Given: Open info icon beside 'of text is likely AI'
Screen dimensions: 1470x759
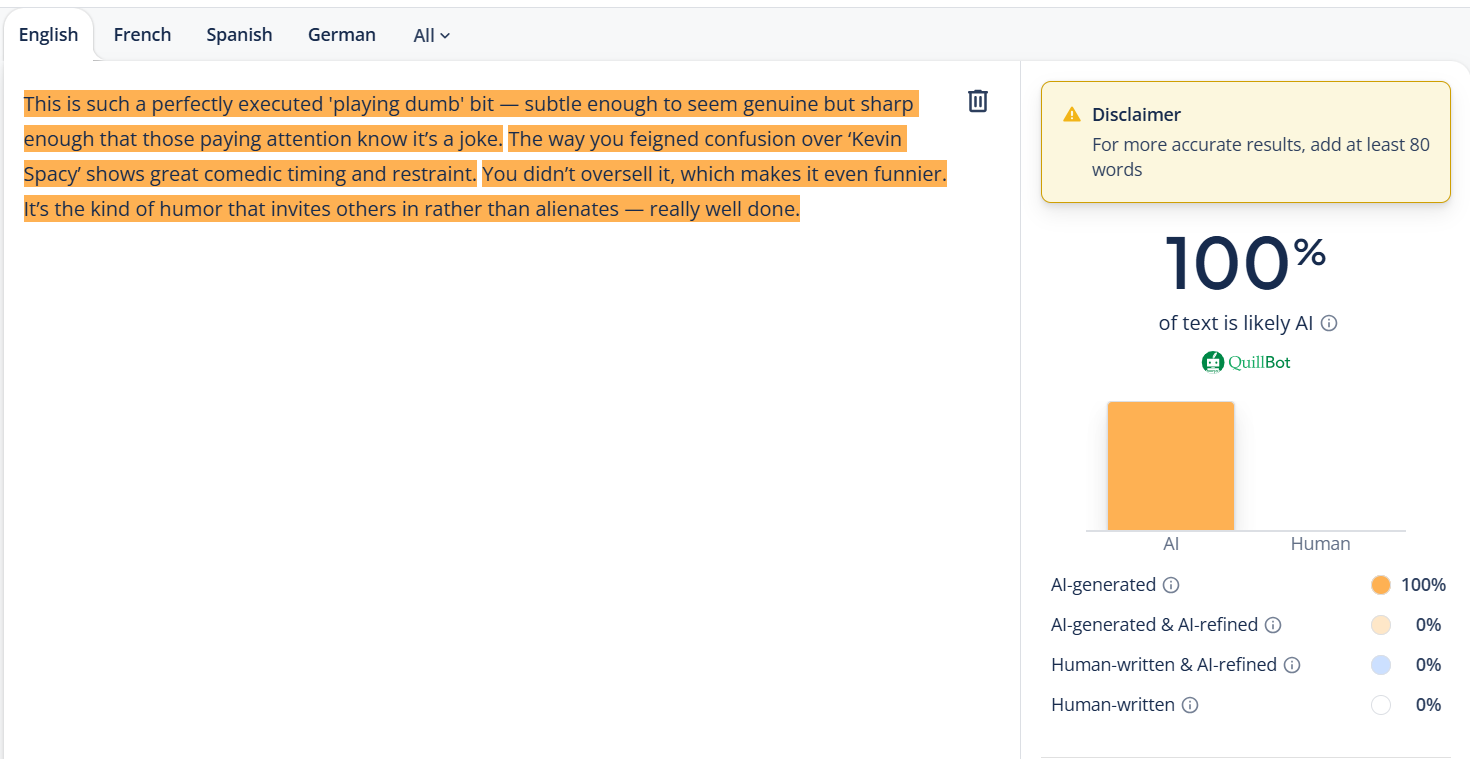Looking at the screenshot, I should (1329, 323).
